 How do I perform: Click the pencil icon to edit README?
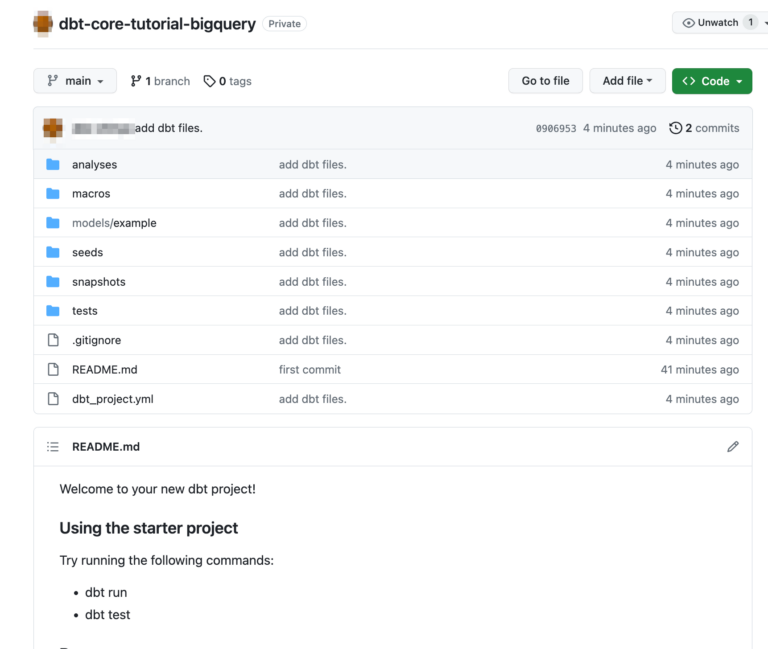click(733, 447)
